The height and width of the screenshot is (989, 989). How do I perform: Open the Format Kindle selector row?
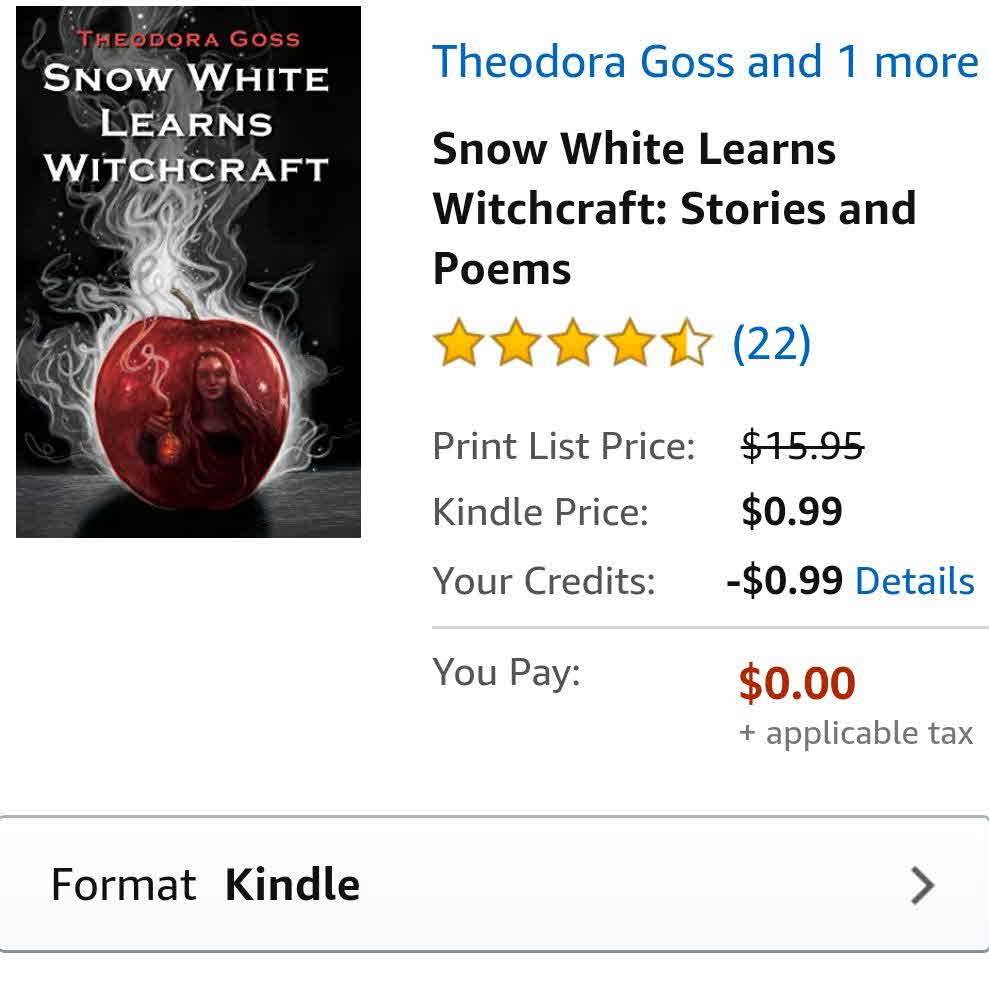tap(494, 884)
